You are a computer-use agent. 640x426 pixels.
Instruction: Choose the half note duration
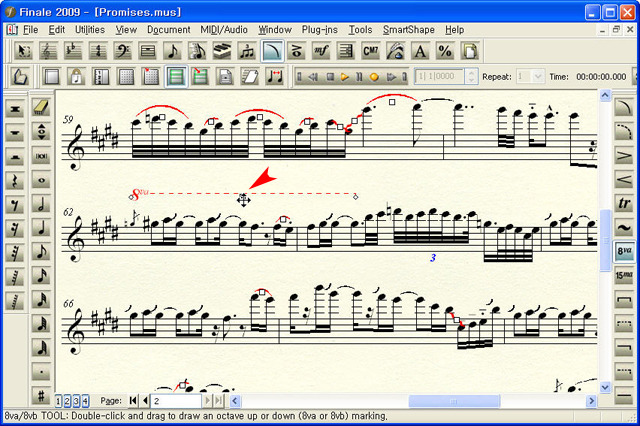click(x=41, y=204)
